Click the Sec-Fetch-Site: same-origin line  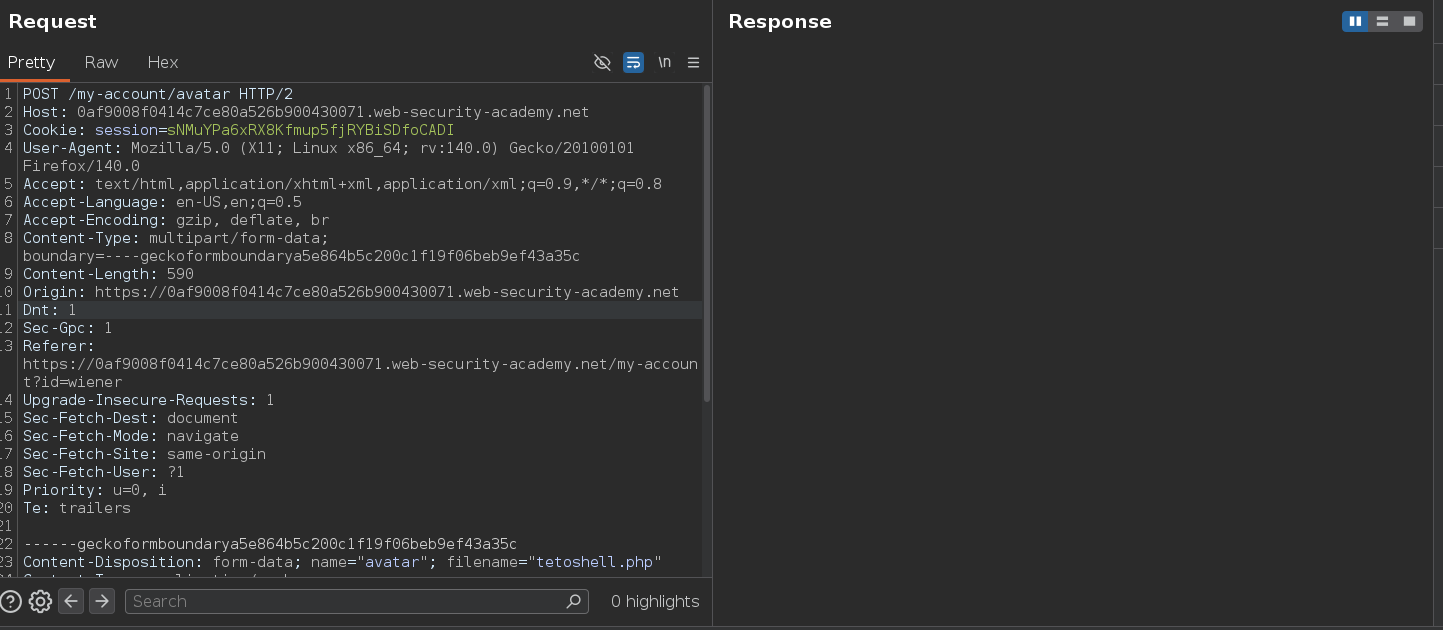click(x=144, y=454)
